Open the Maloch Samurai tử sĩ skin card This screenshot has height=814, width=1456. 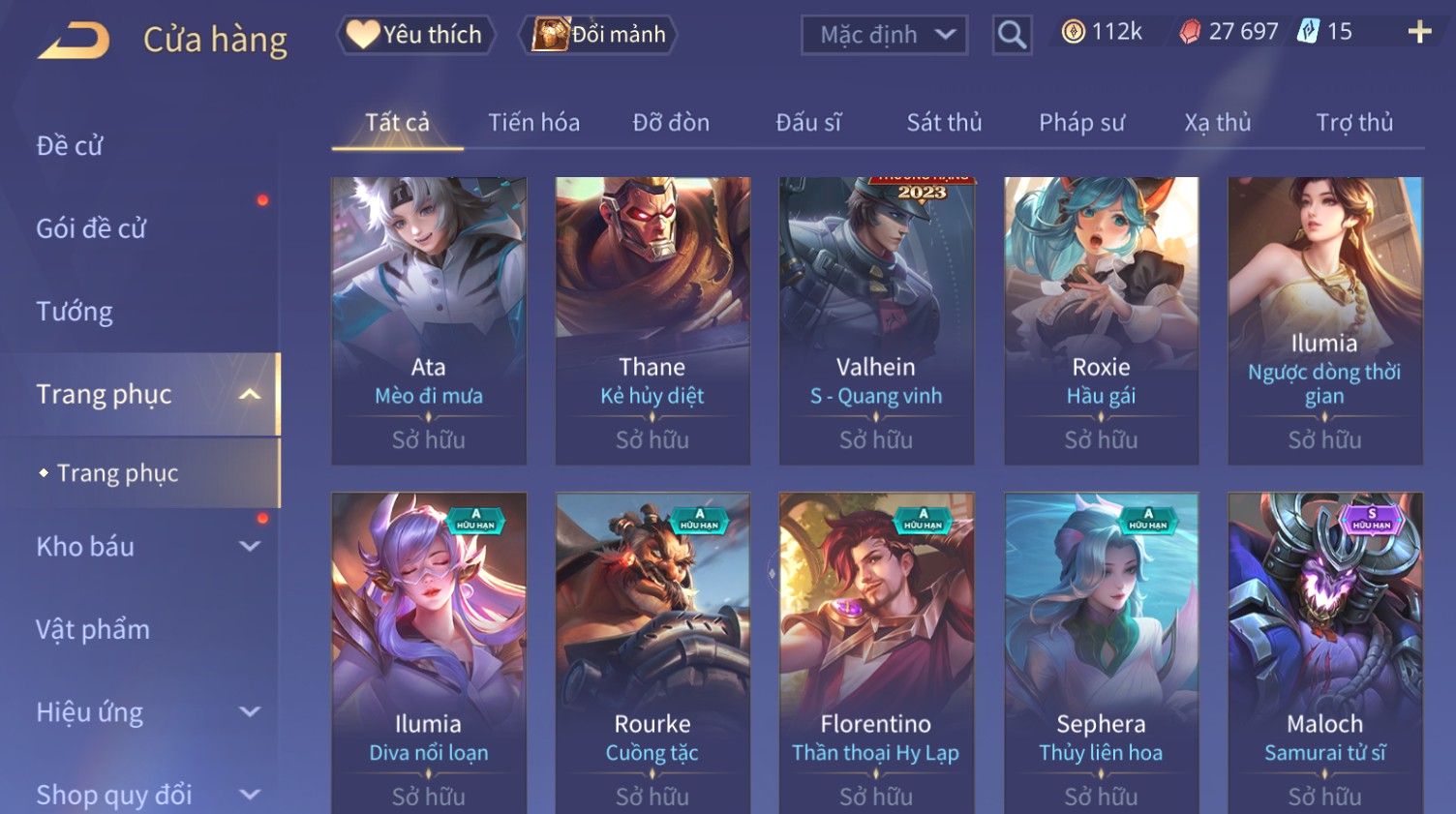coord(1325,653)
